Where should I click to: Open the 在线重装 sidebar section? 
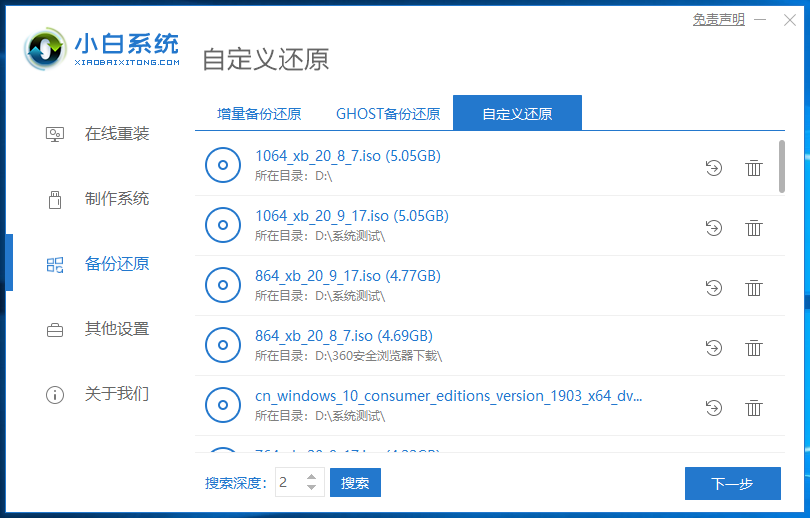click(117, 134)
